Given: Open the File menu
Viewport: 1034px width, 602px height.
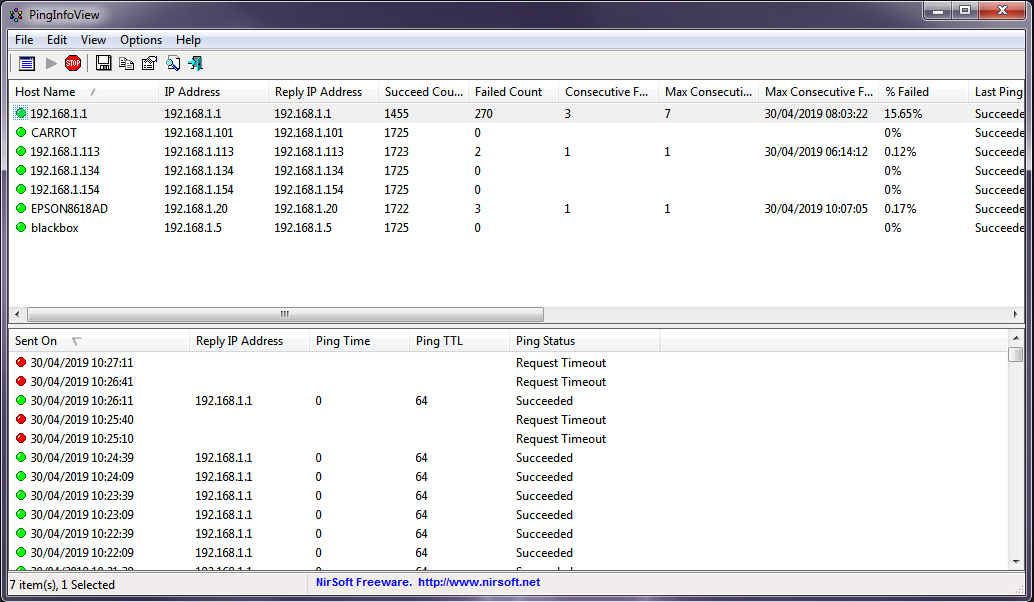Looking at the screenshot, I should 24,40.
